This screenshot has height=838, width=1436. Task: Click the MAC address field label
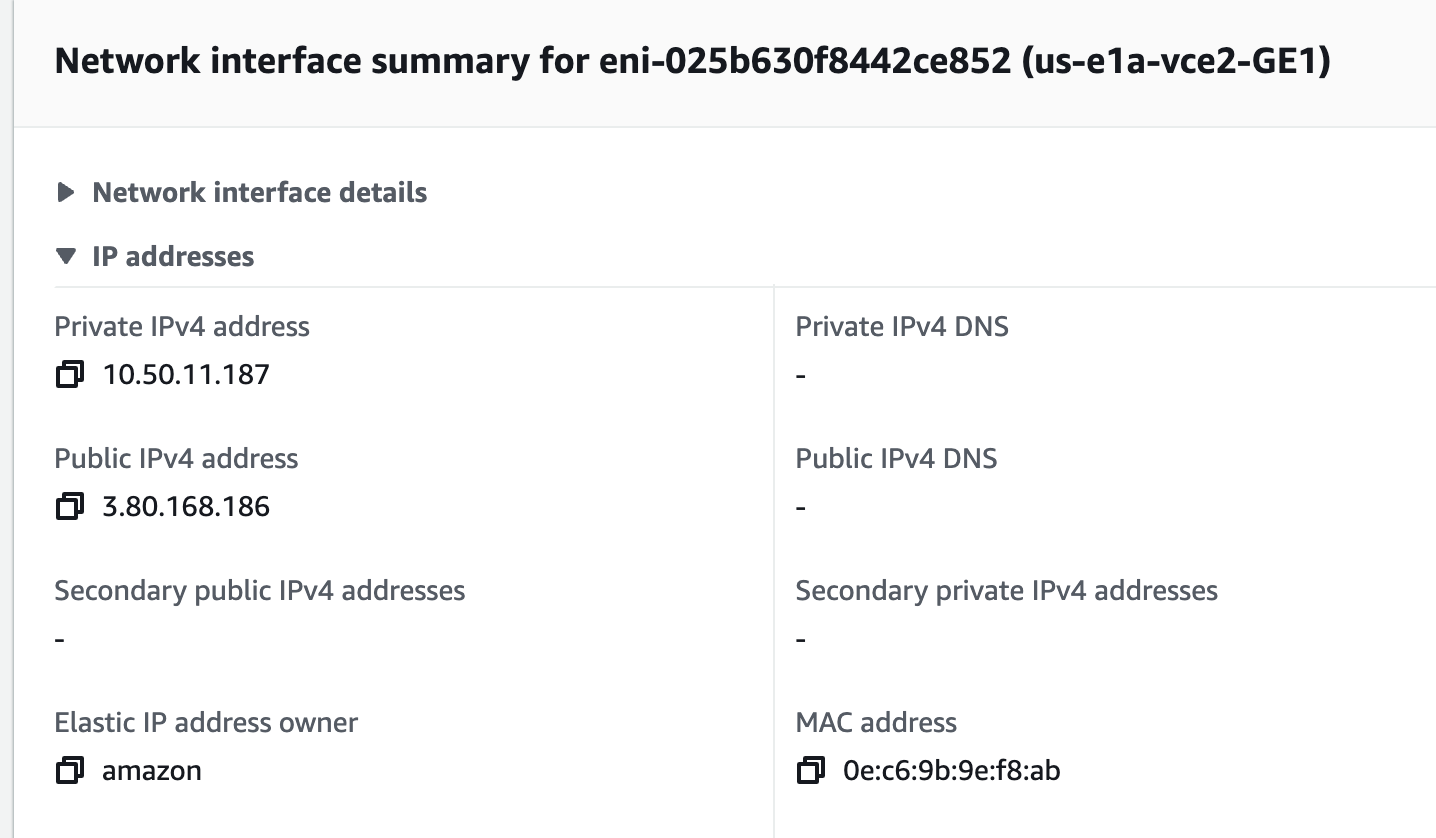[x=876, y=722]
